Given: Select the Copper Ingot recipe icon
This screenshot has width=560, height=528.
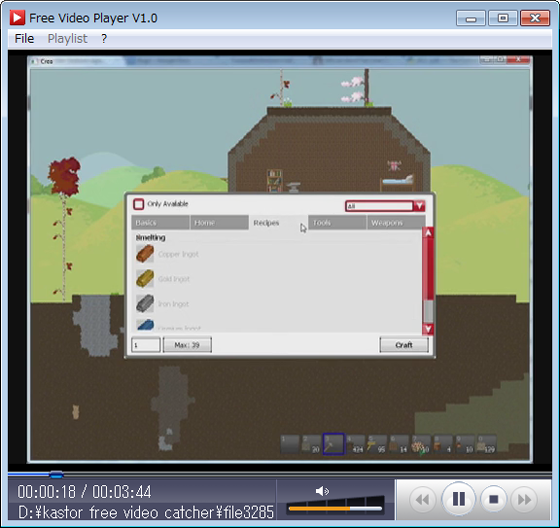Looking at the screenshot, I should (145, 254).
